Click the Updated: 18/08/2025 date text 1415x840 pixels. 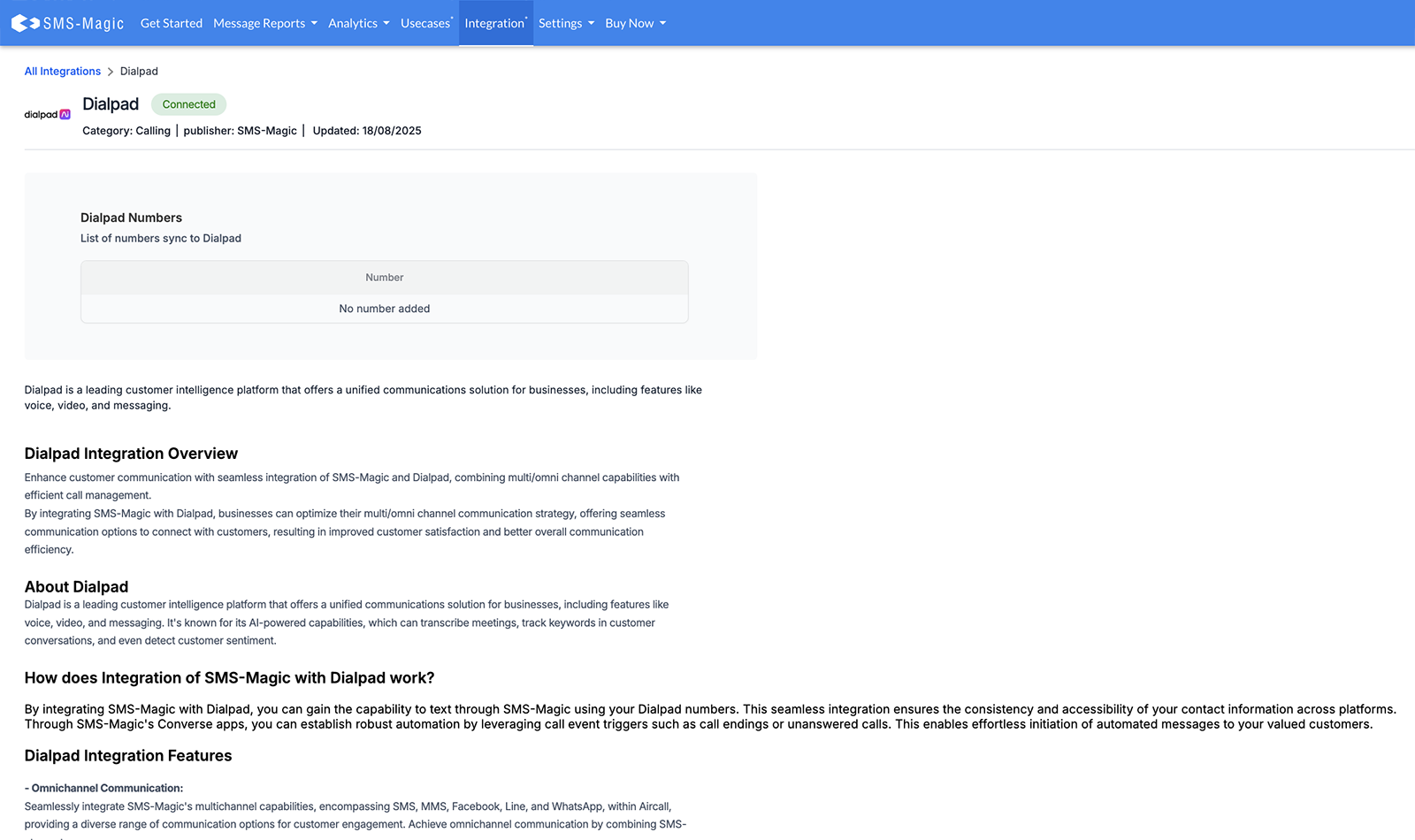coord(367,131)
